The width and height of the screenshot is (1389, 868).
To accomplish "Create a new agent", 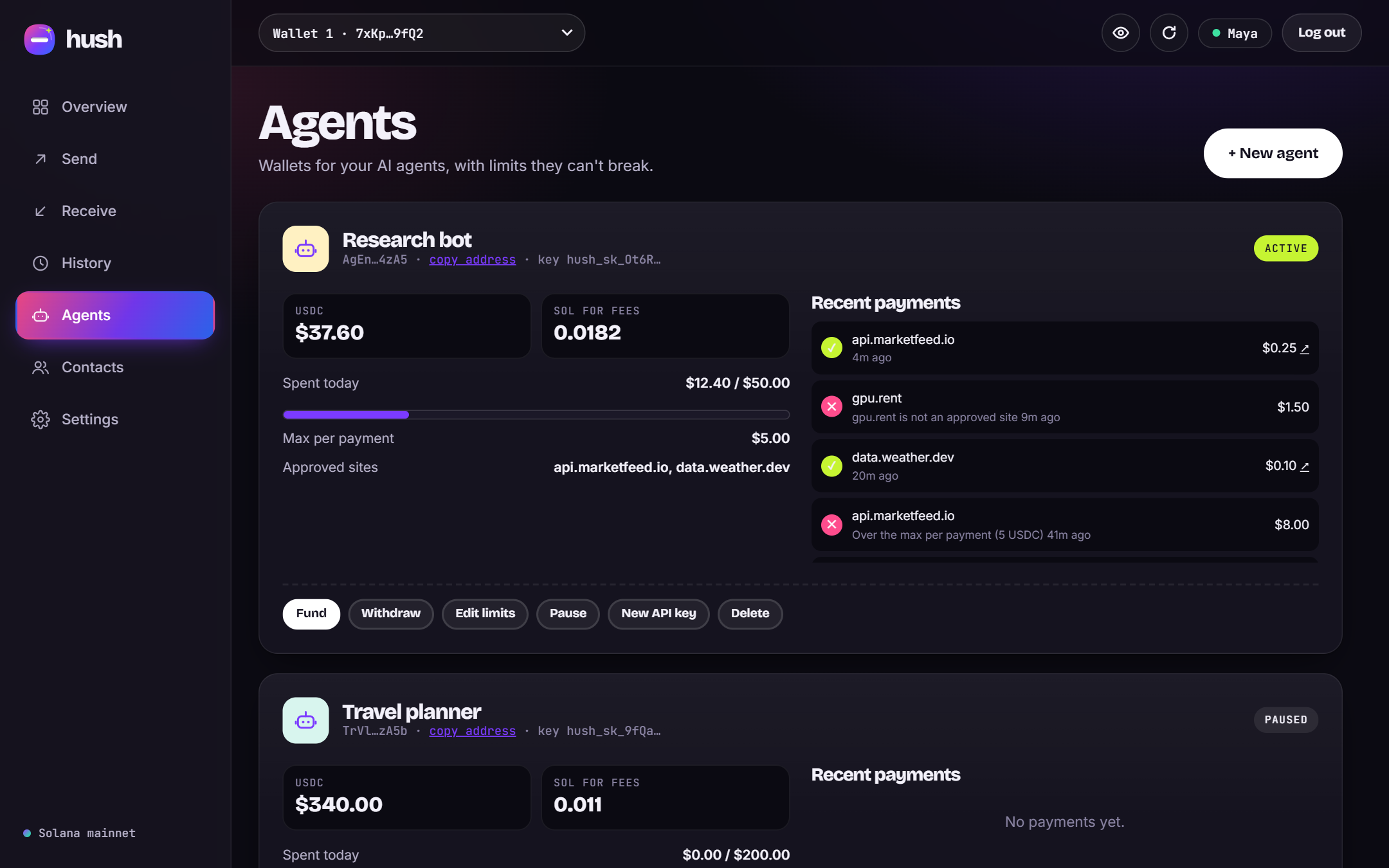I will pos(1273,153).
